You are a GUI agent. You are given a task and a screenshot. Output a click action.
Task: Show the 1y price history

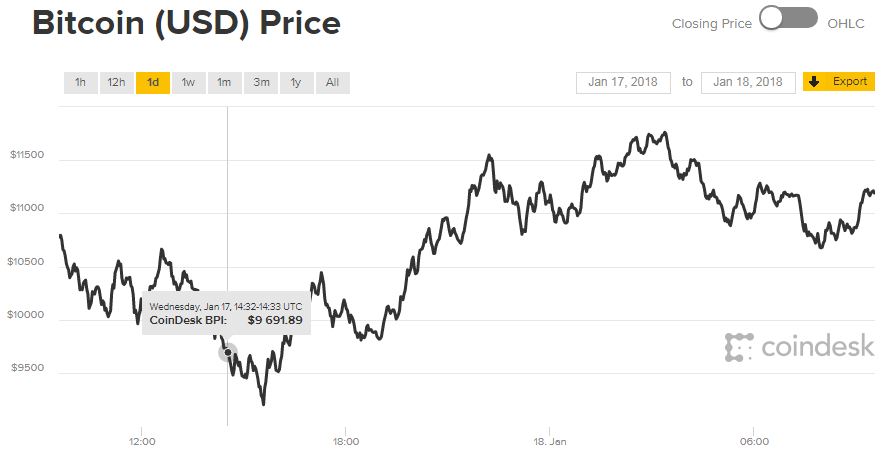click(297, 82)
